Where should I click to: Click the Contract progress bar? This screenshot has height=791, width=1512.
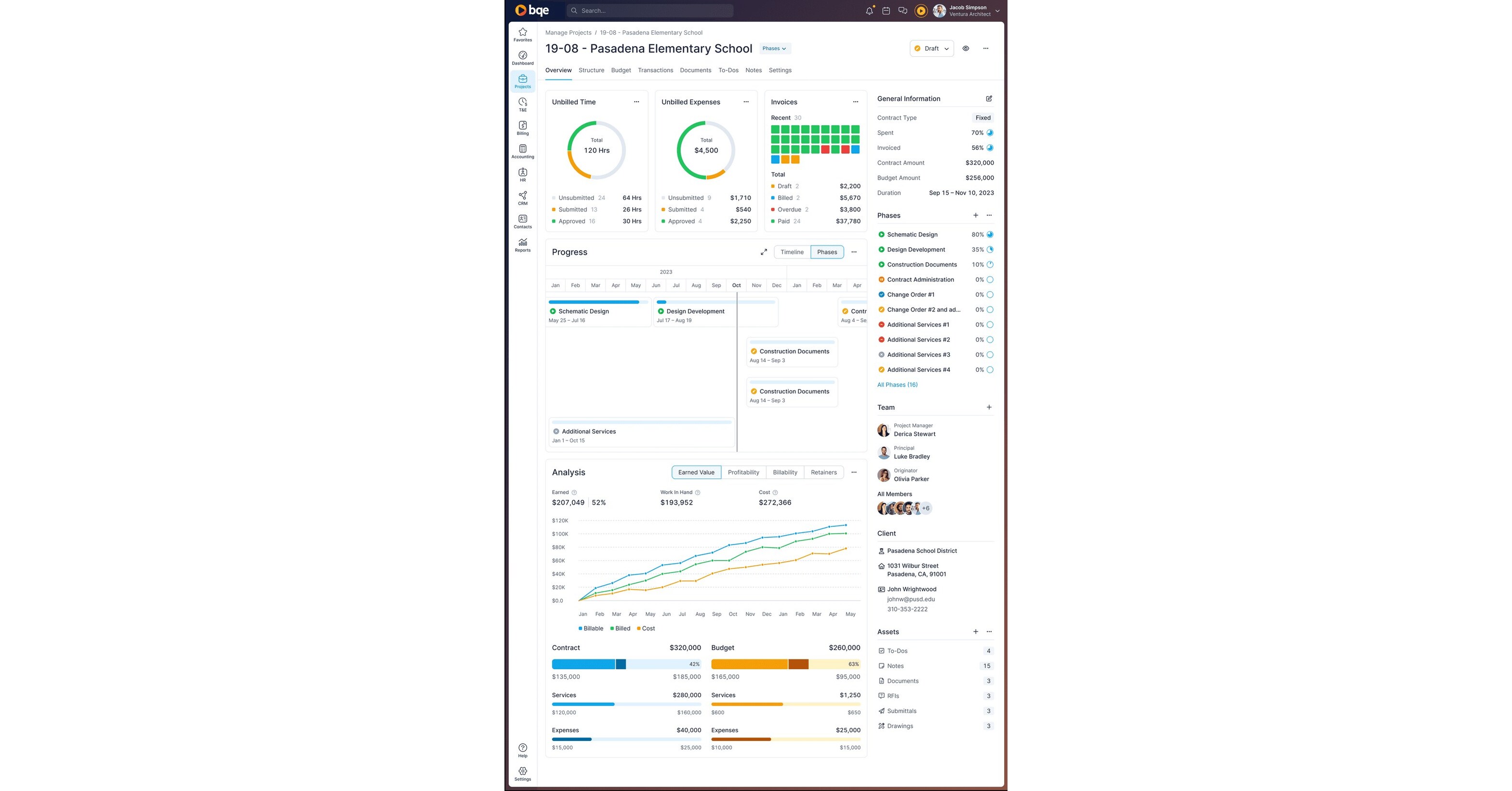[626, 664]
